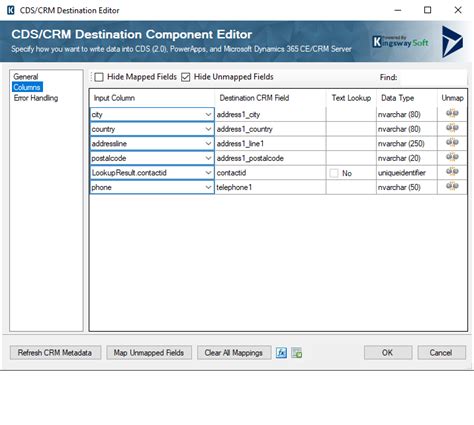474x425 pixels.
Task: Click the Map Unmapped Fields button
Action: pyautogui.click(x=149, y=353)
